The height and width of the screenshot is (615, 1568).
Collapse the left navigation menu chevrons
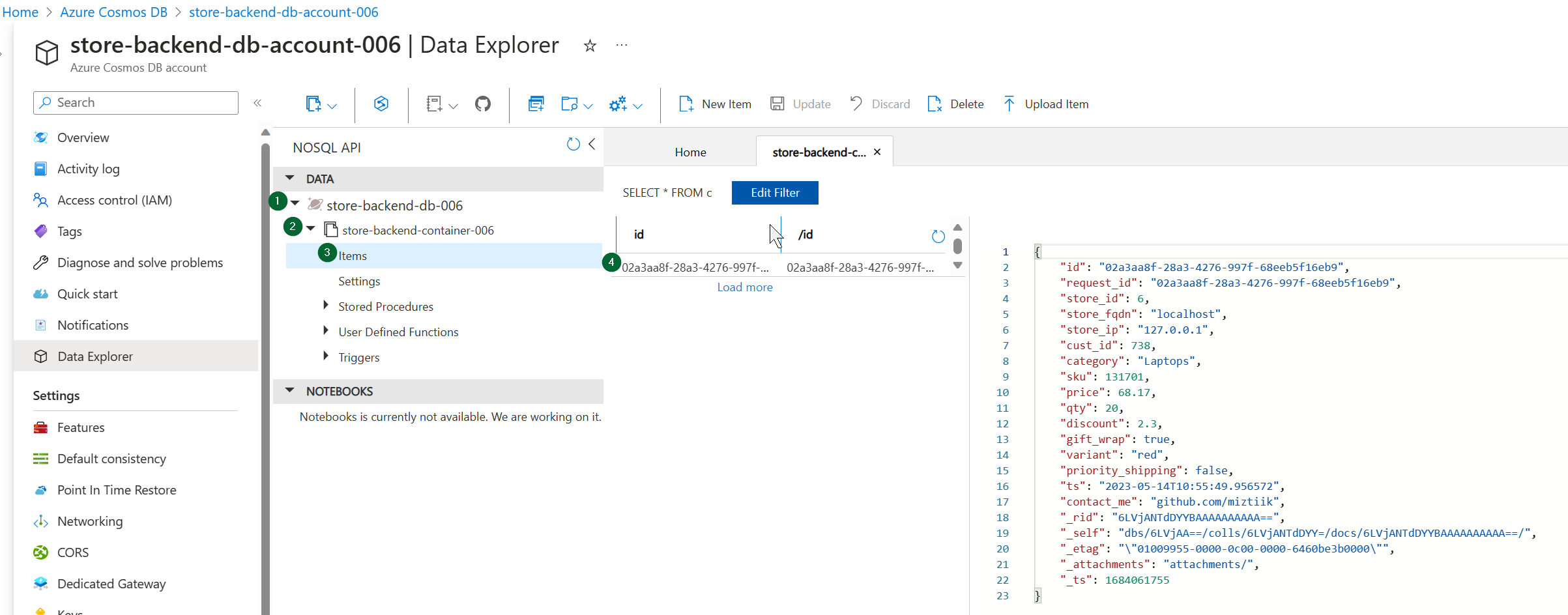258,103
